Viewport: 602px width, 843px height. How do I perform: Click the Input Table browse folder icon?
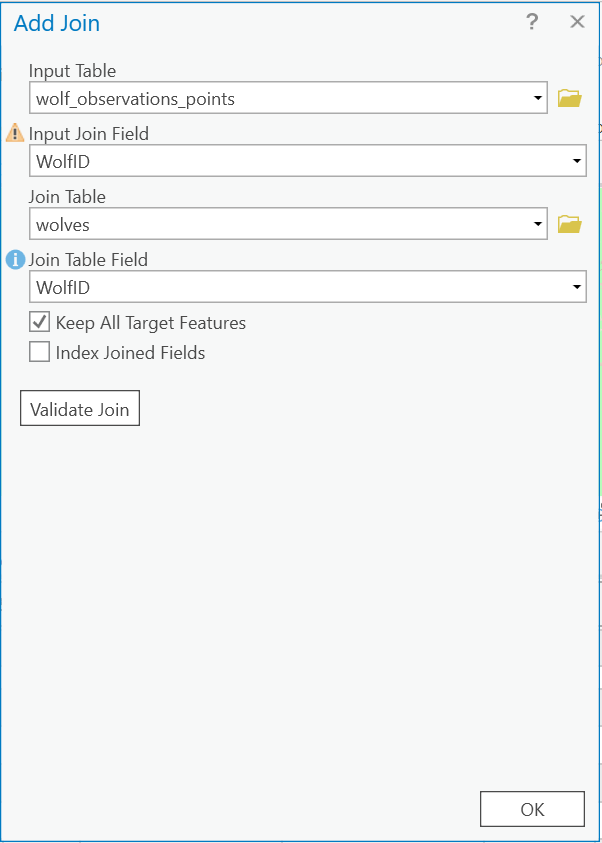click(569, 98)
